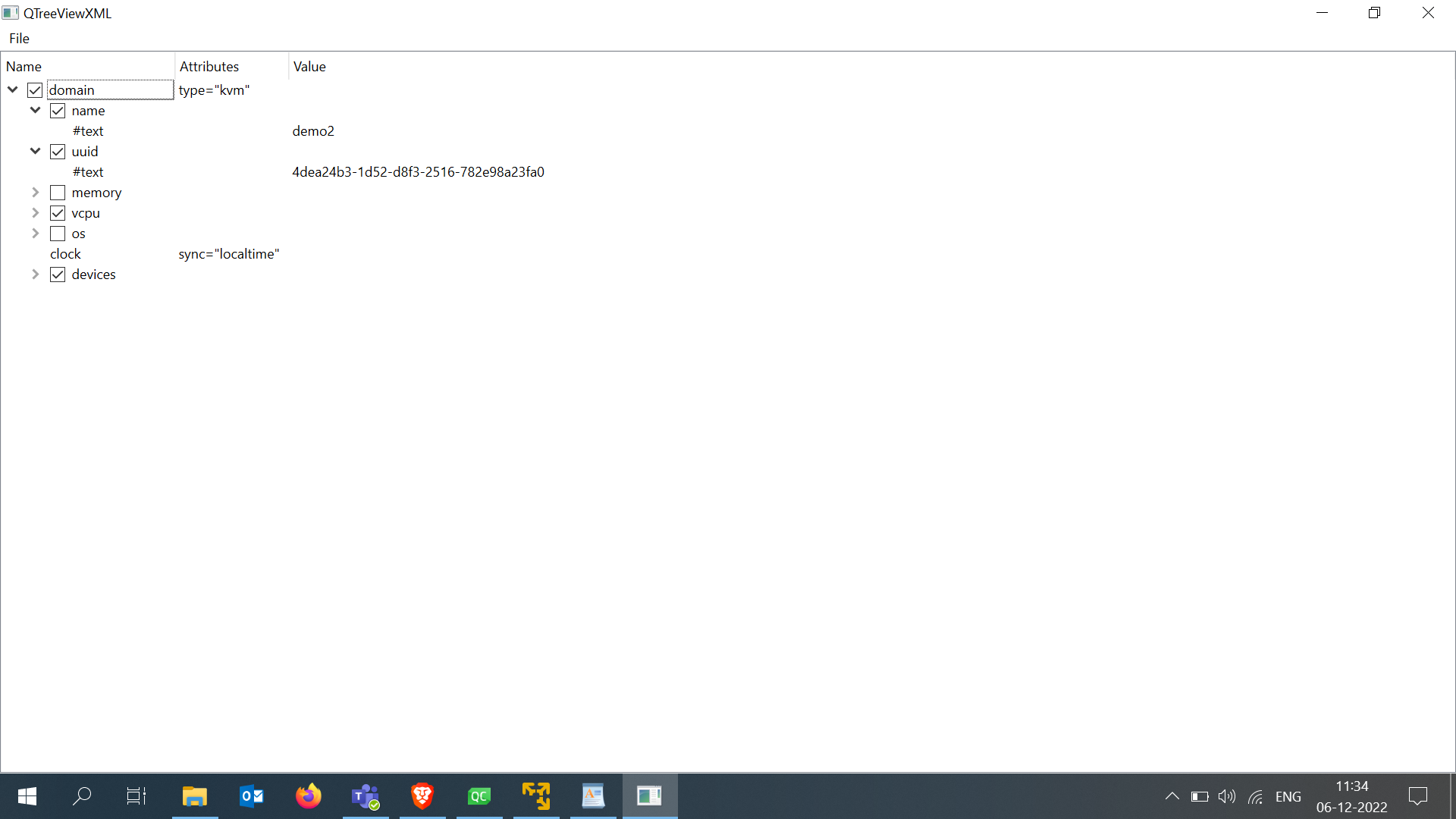Toggle checkbox next to memory node
Viewport: 1456px width, 819px height.
pyautogui.click(x=57, y=192)
